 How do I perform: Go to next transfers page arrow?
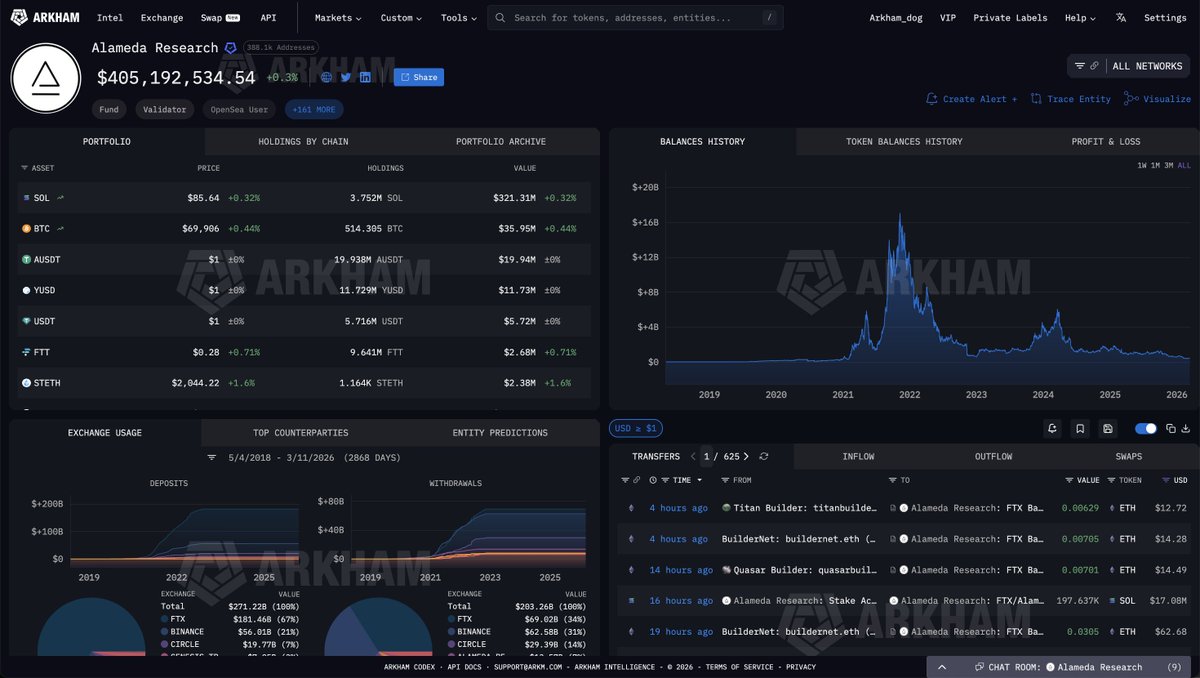click(746, 456)
